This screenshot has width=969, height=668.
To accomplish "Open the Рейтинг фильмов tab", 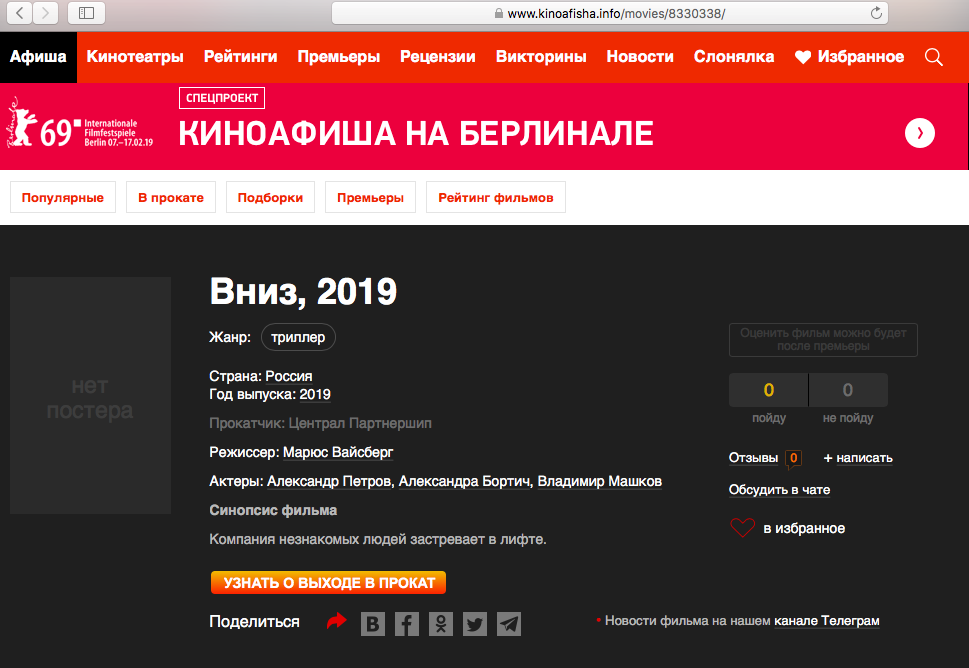I will pyautogui.click(x=495, y=198).
